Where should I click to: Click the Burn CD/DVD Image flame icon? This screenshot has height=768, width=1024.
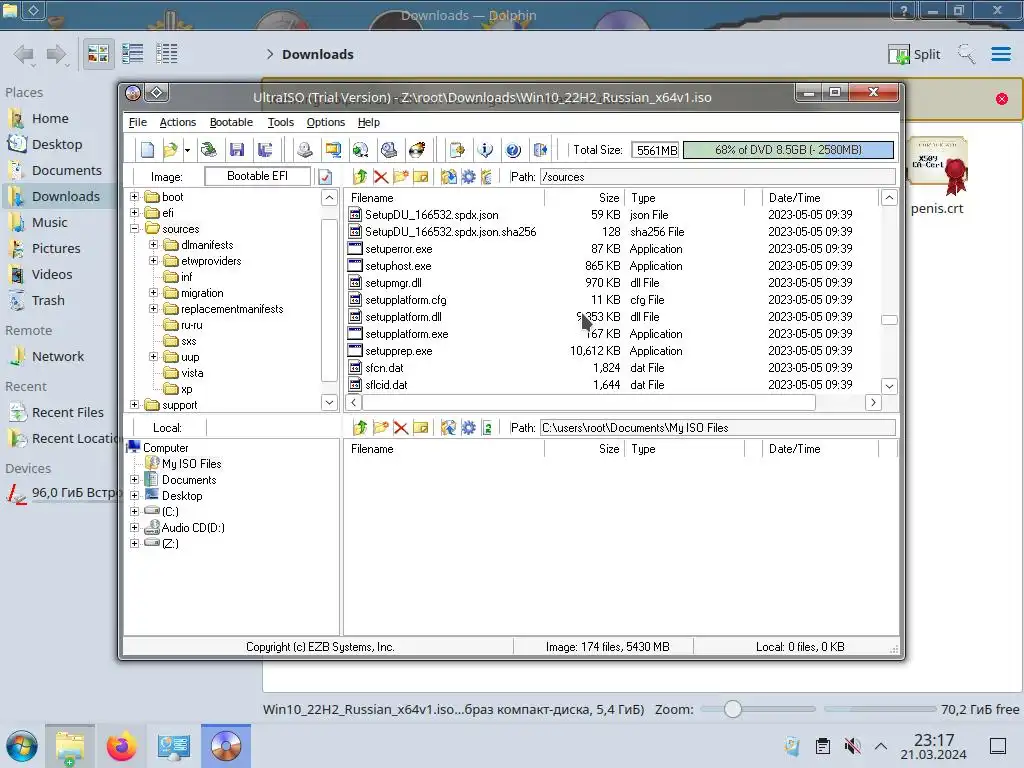point(417,150)
